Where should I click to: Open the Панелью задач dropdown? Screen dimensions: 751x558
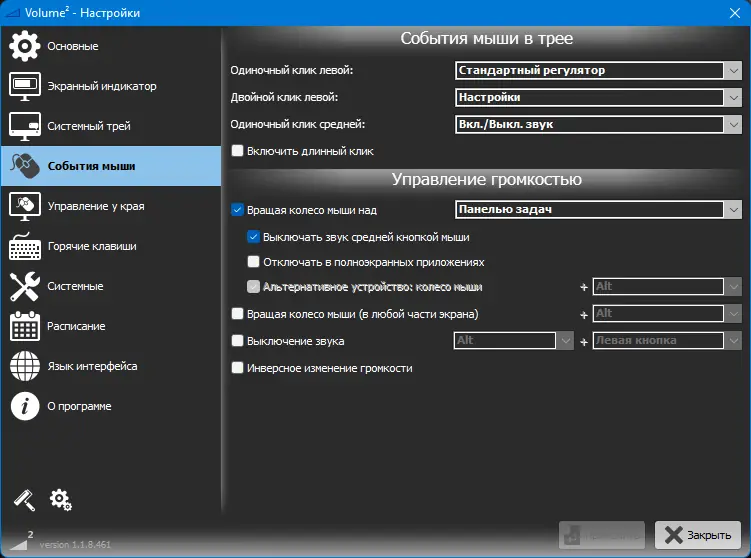pos(598,209)
